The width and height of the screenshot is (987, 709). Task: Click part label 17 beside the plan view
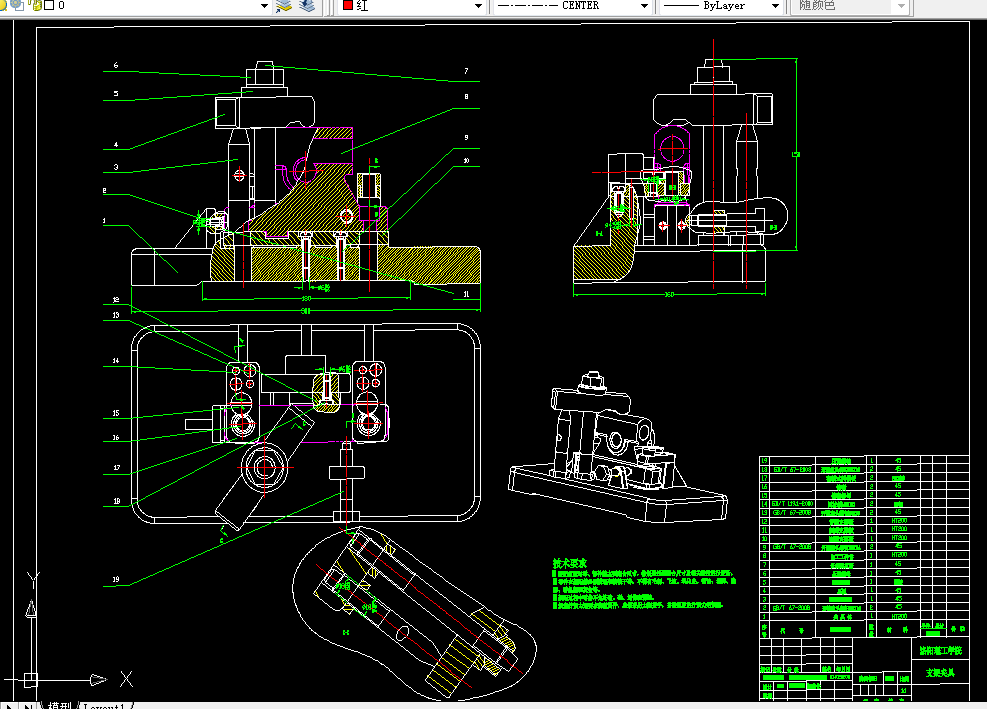116,467
